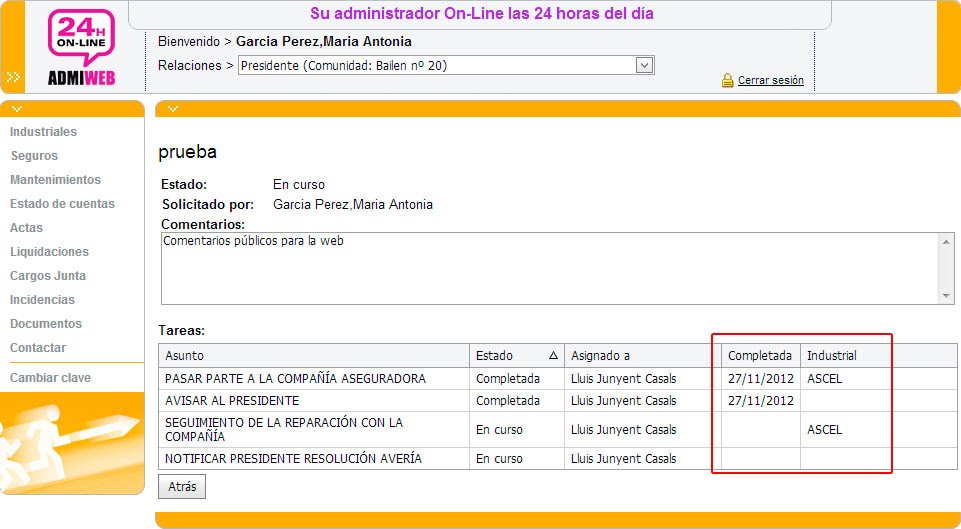Click the Atrás button
961x529 pixels.
coord(182,487)
